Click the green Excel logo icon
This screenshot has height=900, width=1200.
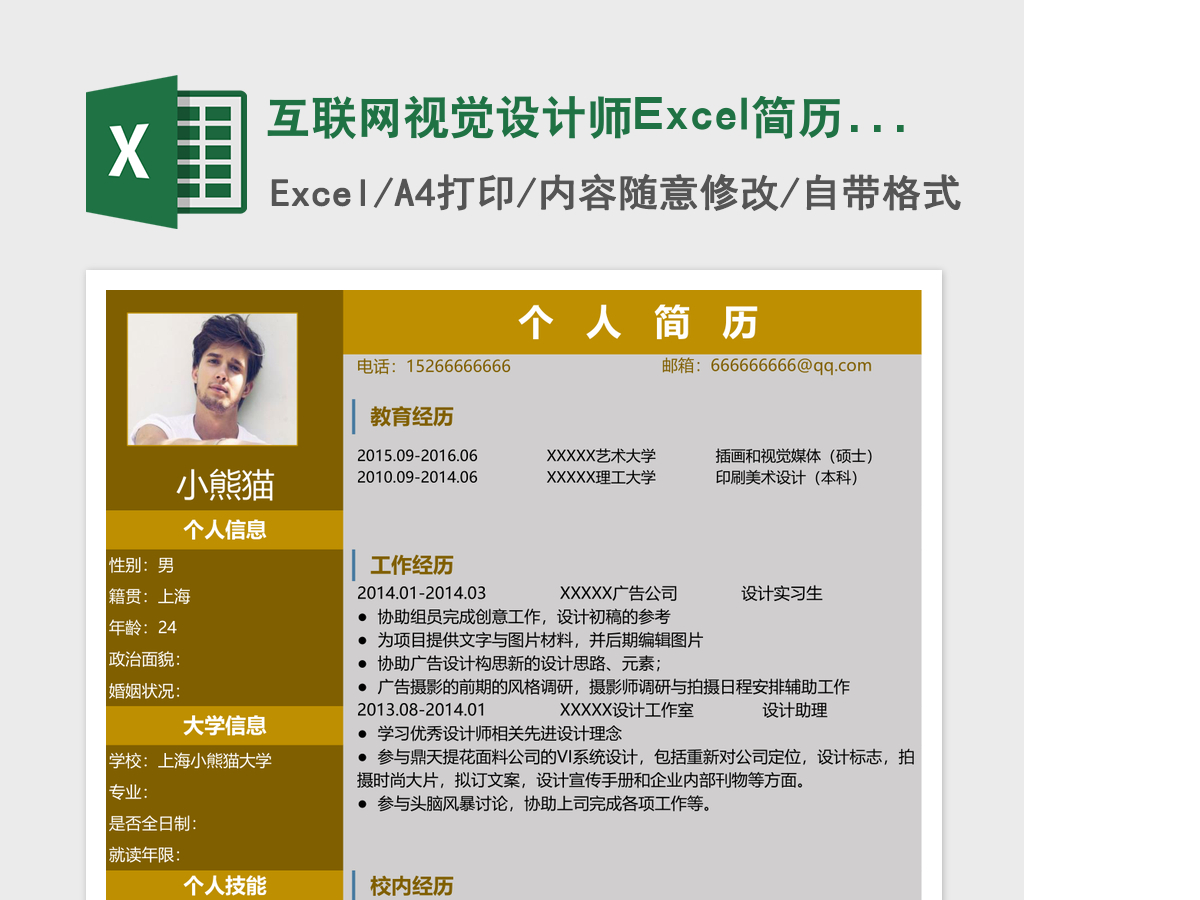166,152
